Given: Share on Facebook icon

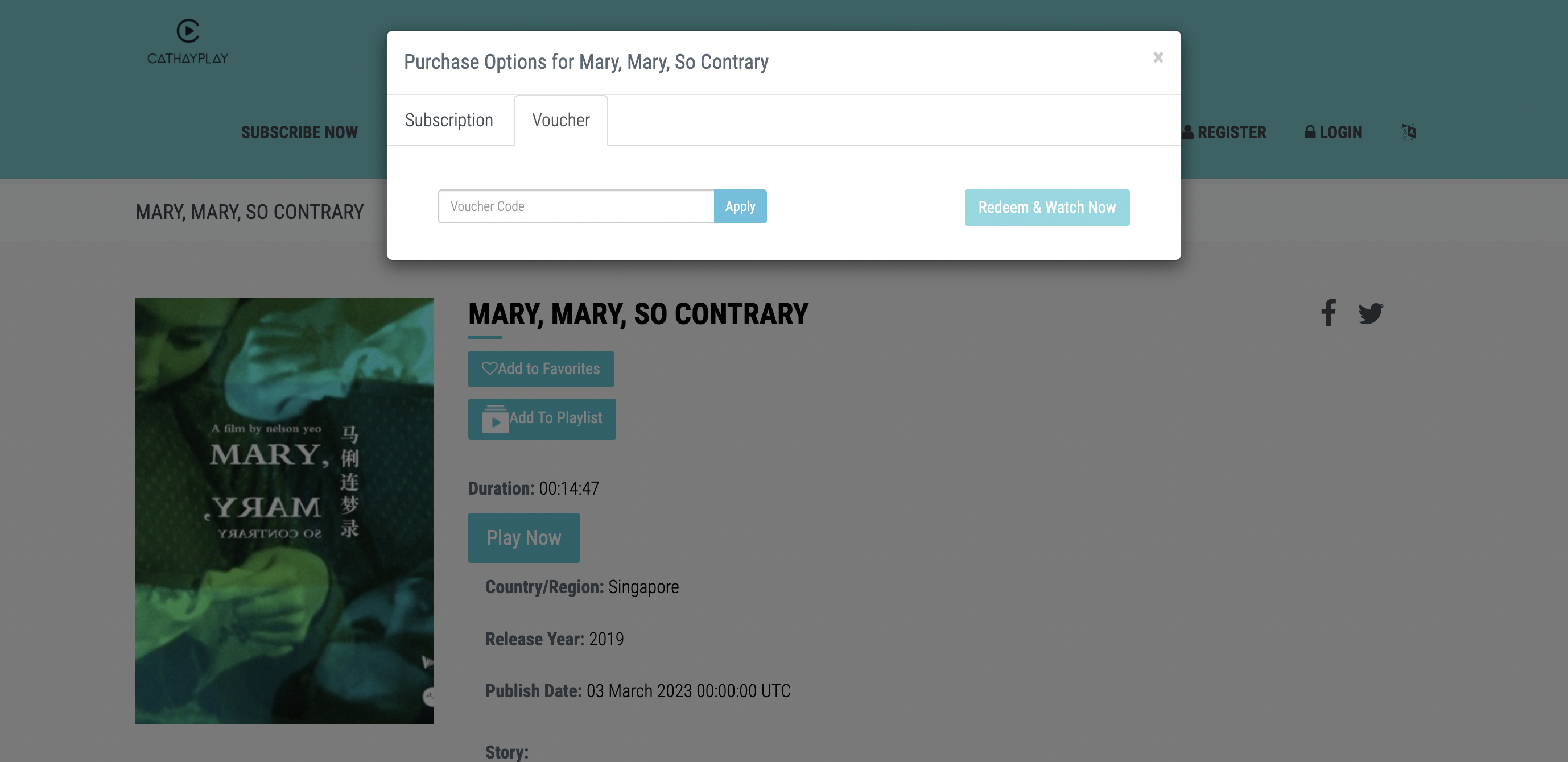Looking at the screenshot, I should (x=1328, y=313).
